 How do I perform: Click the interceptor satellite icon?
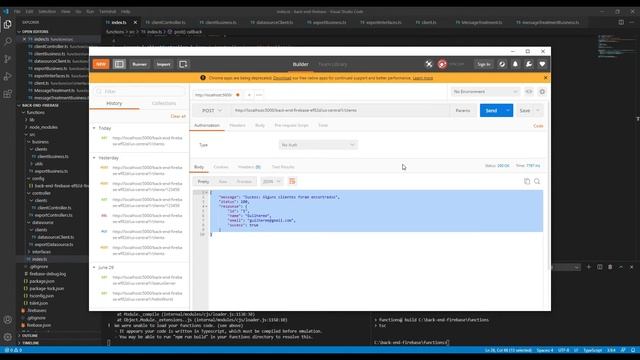pos(429,64)
